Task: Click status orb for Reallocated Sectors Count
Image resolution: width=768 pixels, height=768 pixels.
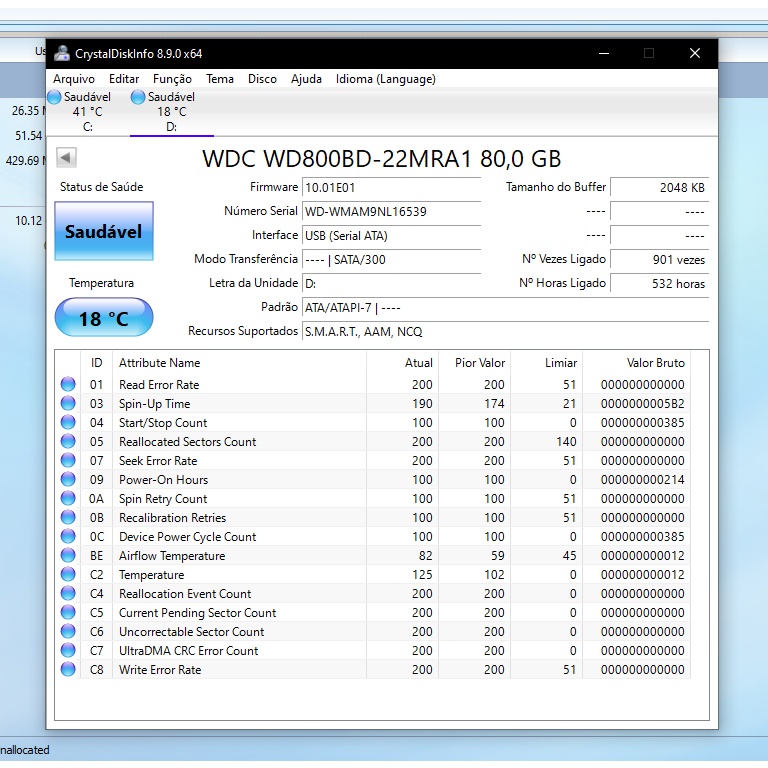Action: (68, 441)
